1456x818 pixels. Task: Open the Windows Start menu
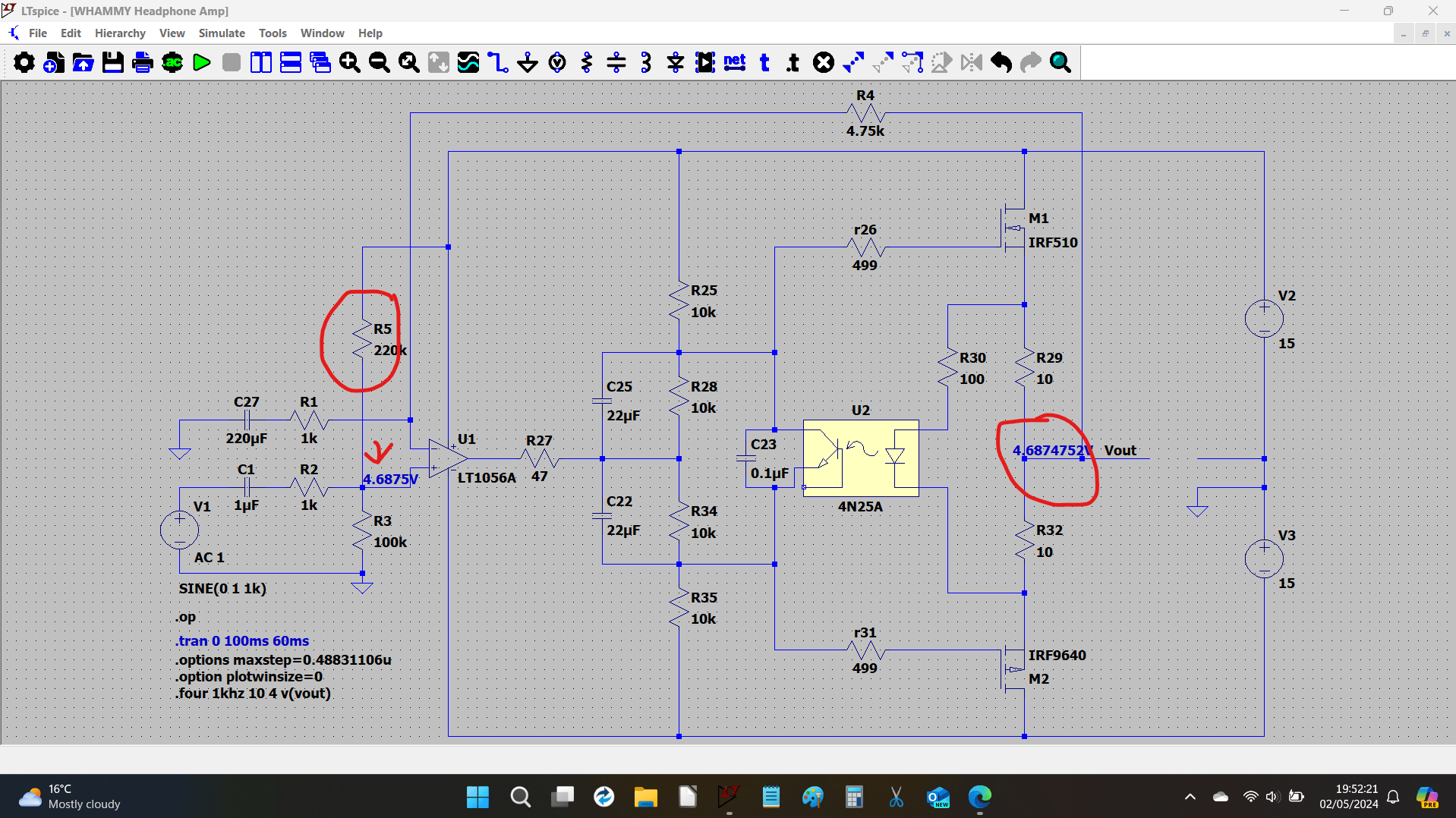(x=477, y=797)
